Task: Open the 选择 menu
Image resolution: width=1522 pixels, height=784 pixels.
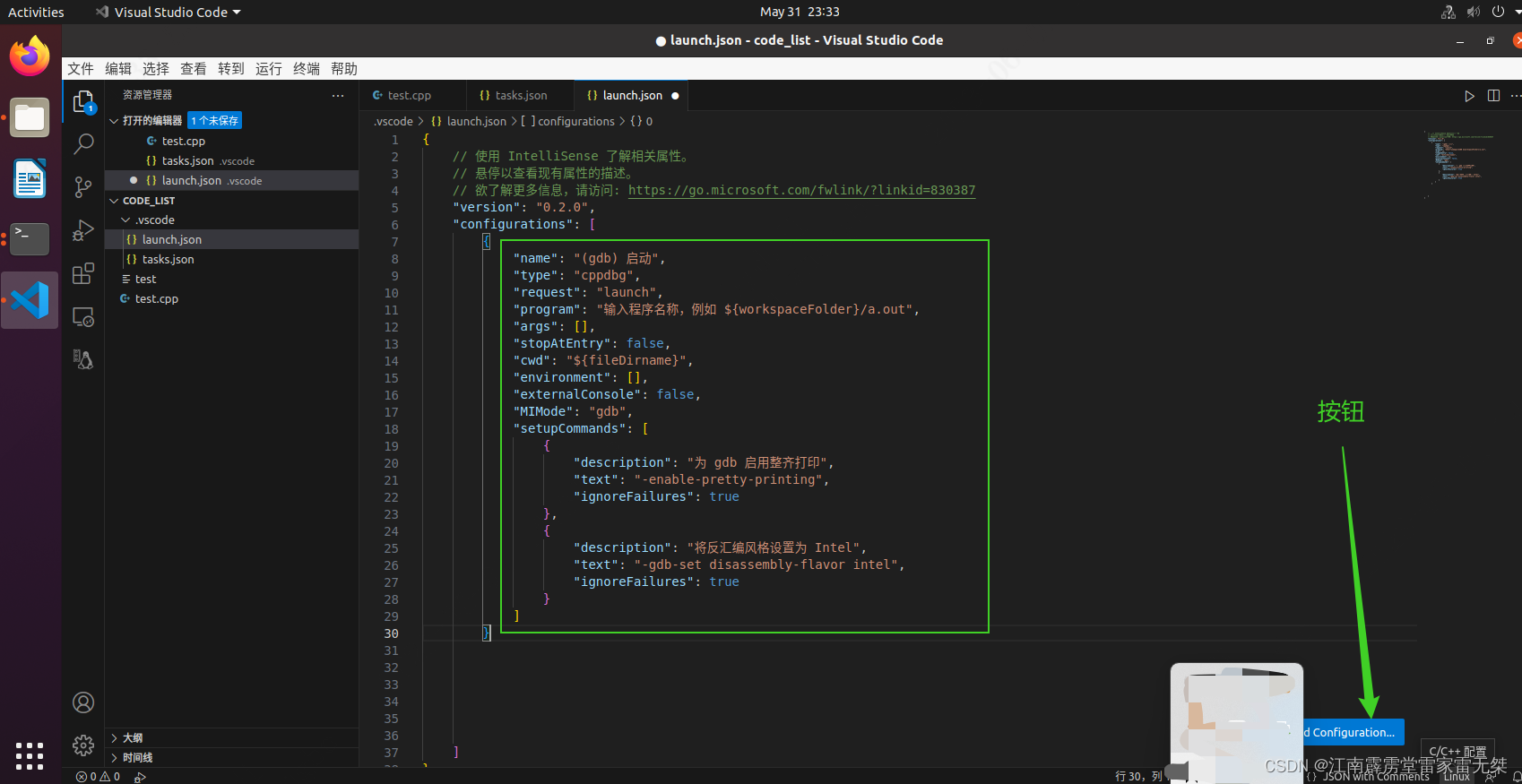Action: tap(156, 69)
